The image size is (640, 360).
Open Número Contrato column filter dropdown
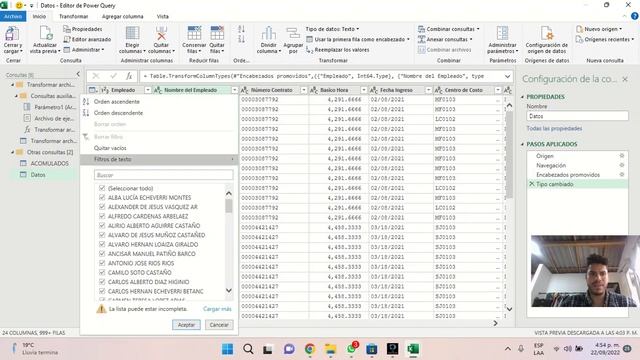304,90
